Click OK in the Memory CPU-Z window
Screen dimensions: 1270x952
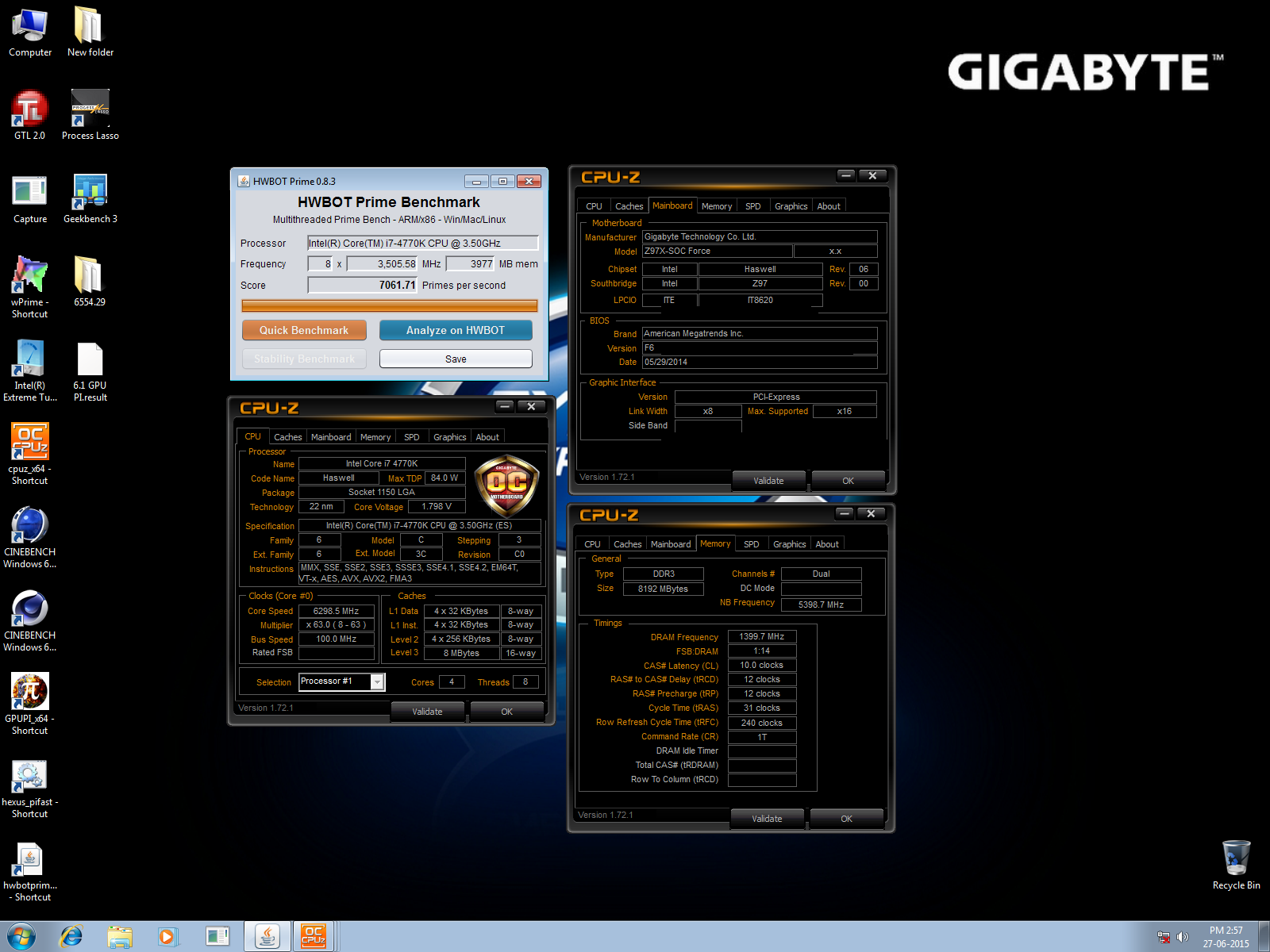tap(846, 819)
